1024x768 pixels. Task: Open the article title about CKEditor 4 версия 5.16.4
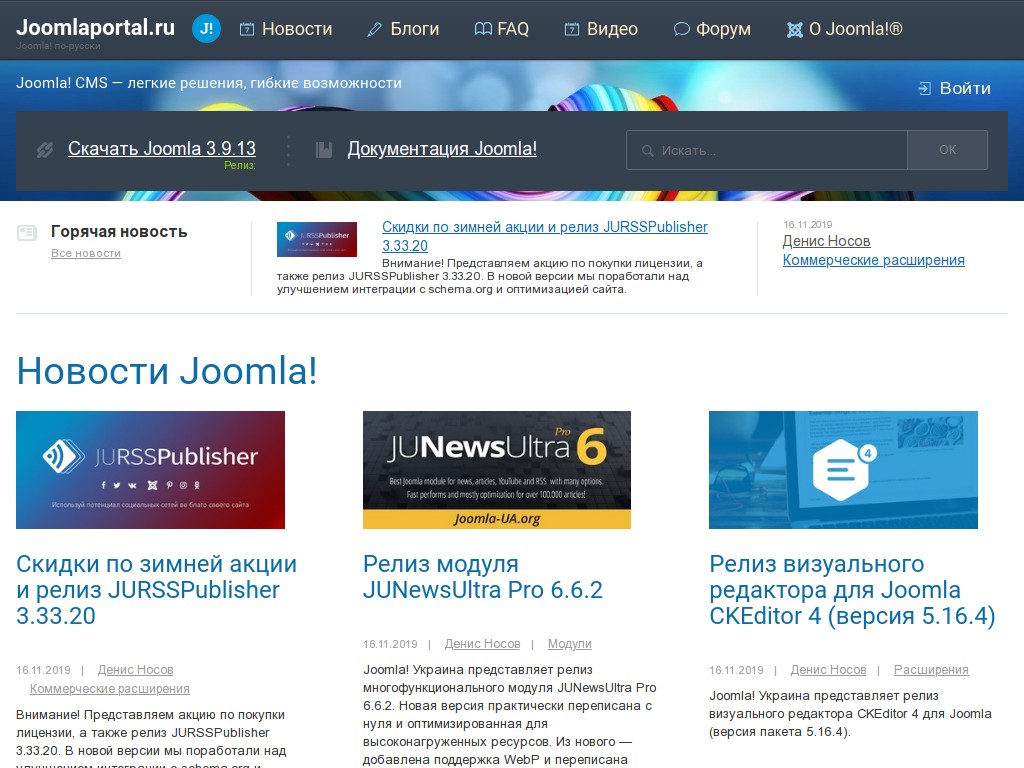[x=852, y=590]
